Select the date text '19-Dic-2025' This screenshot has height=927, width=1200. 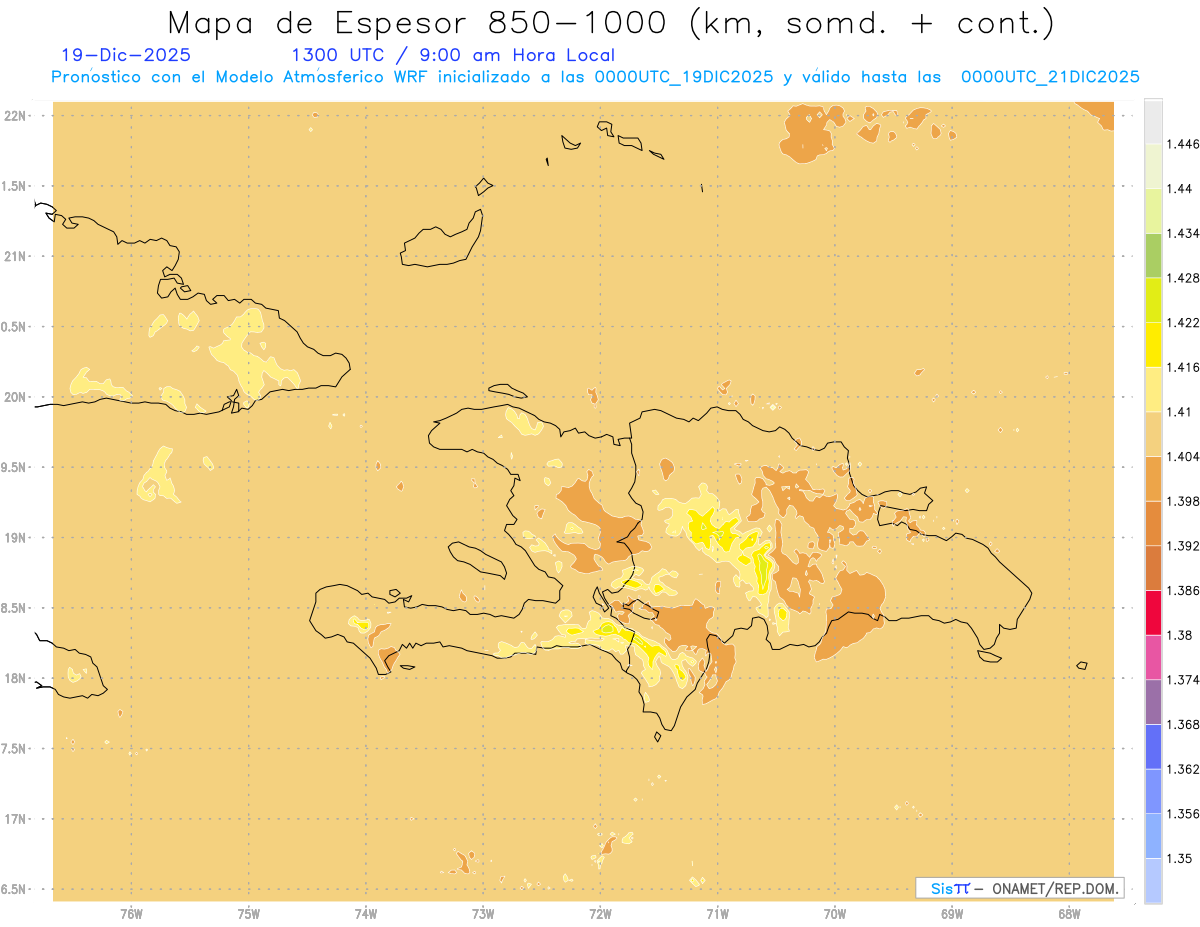[x=126, y=56]
